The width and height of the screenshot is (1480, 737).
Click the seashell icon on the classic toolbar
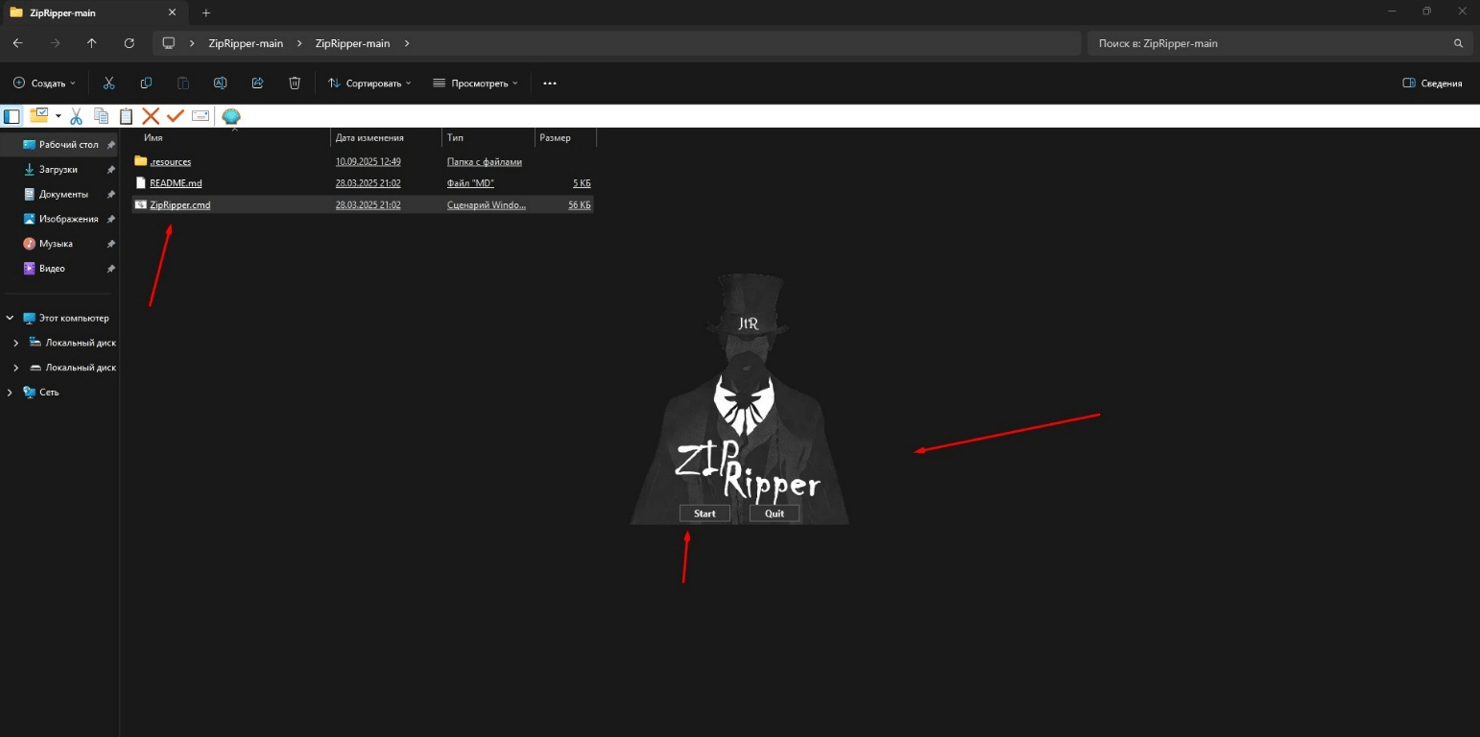[230, 115]
